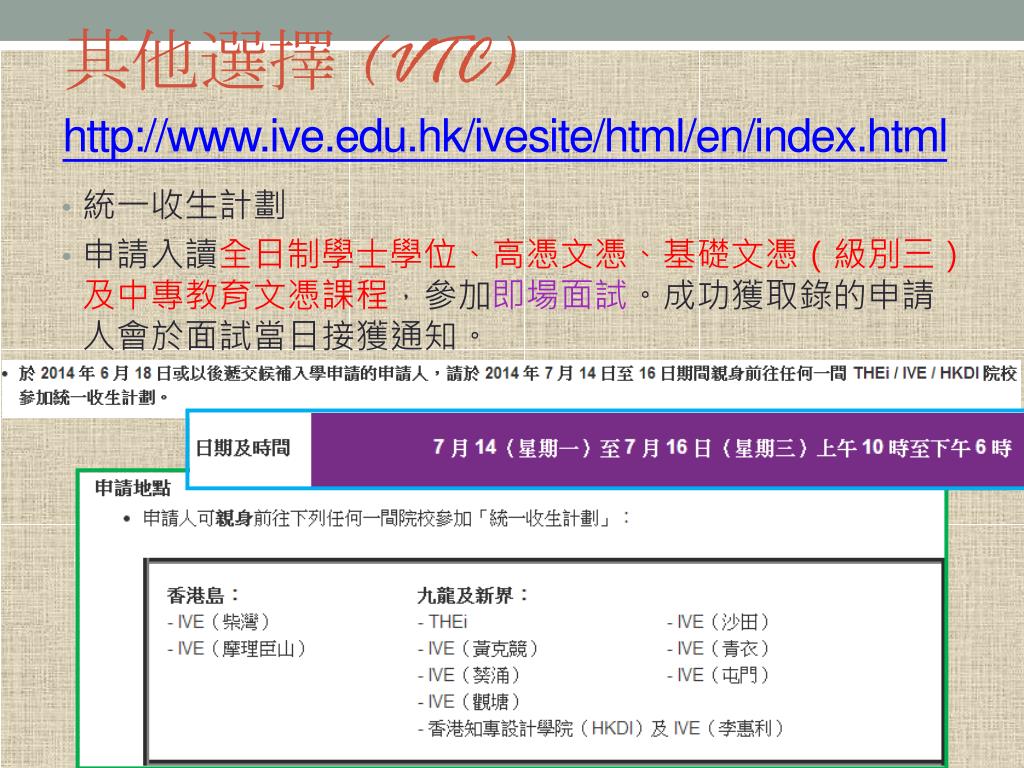This screenshot has width=1024, height=768.
Task: Click the entry IVE (觀塘)
Action: click(469, 702)
